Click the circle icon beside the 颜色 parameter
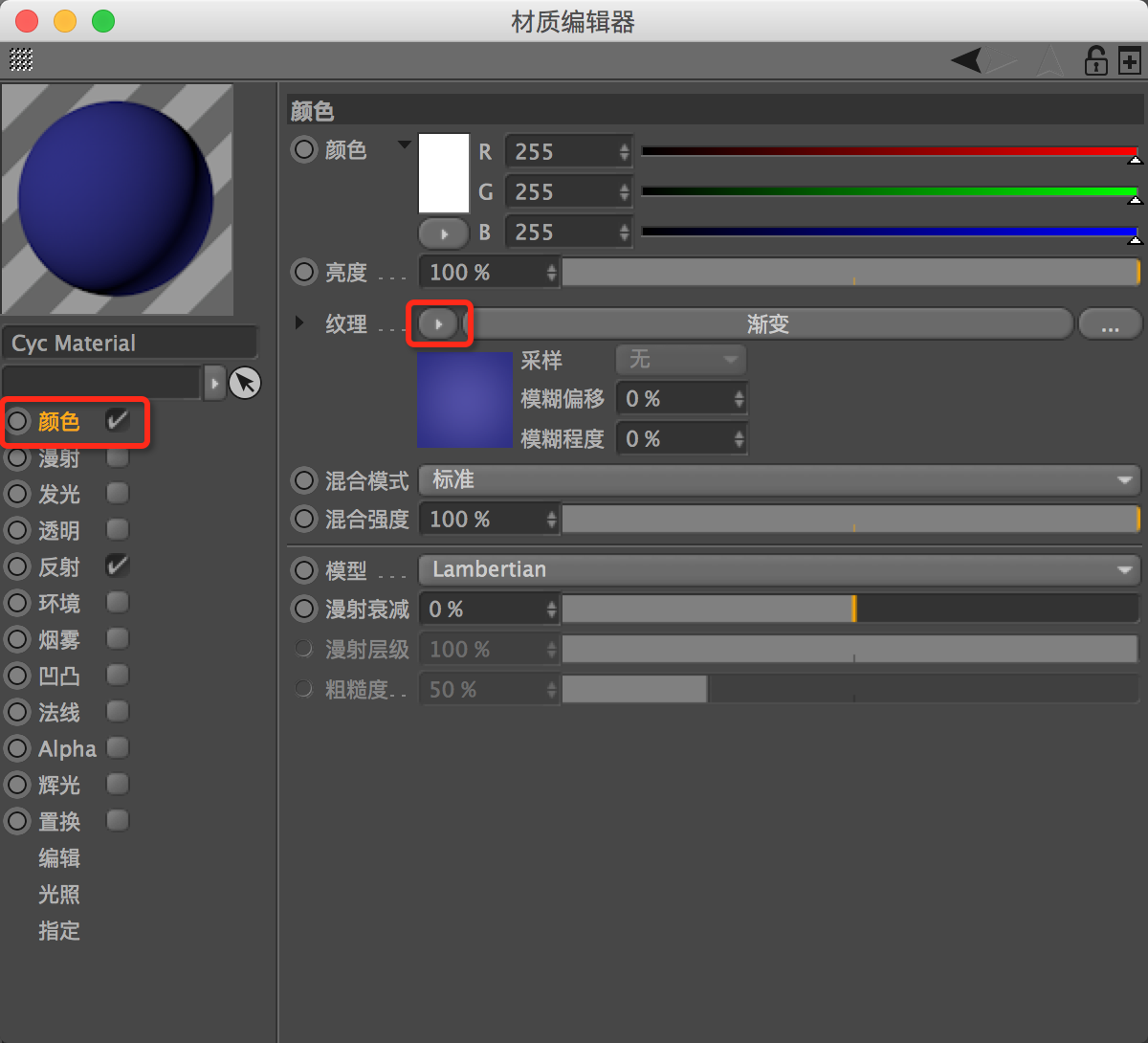The height and width of the screenshot is (1043, 1148). click(304, 149)
